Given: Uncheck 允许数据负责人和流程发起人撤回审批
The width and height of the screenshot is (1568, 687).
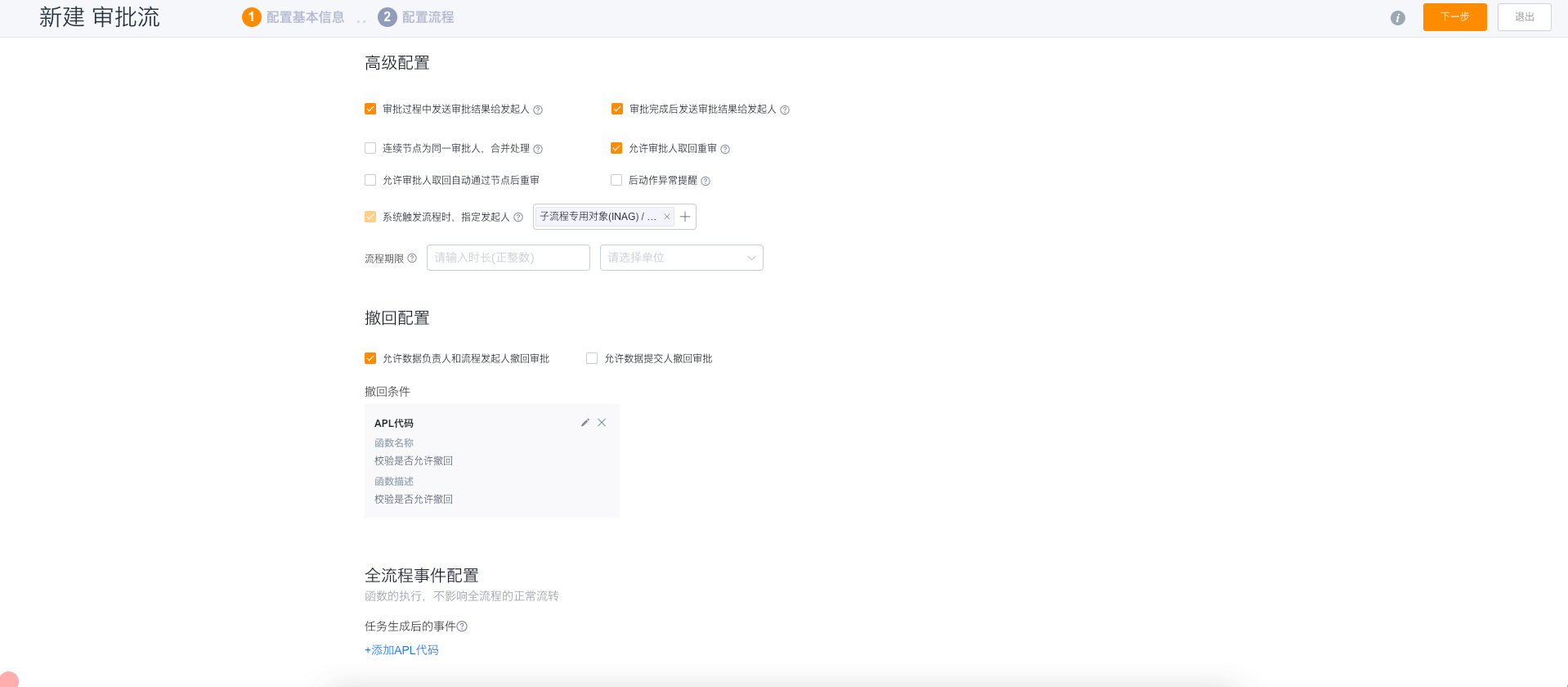Looking at the screenshot, I should point(370,358).
